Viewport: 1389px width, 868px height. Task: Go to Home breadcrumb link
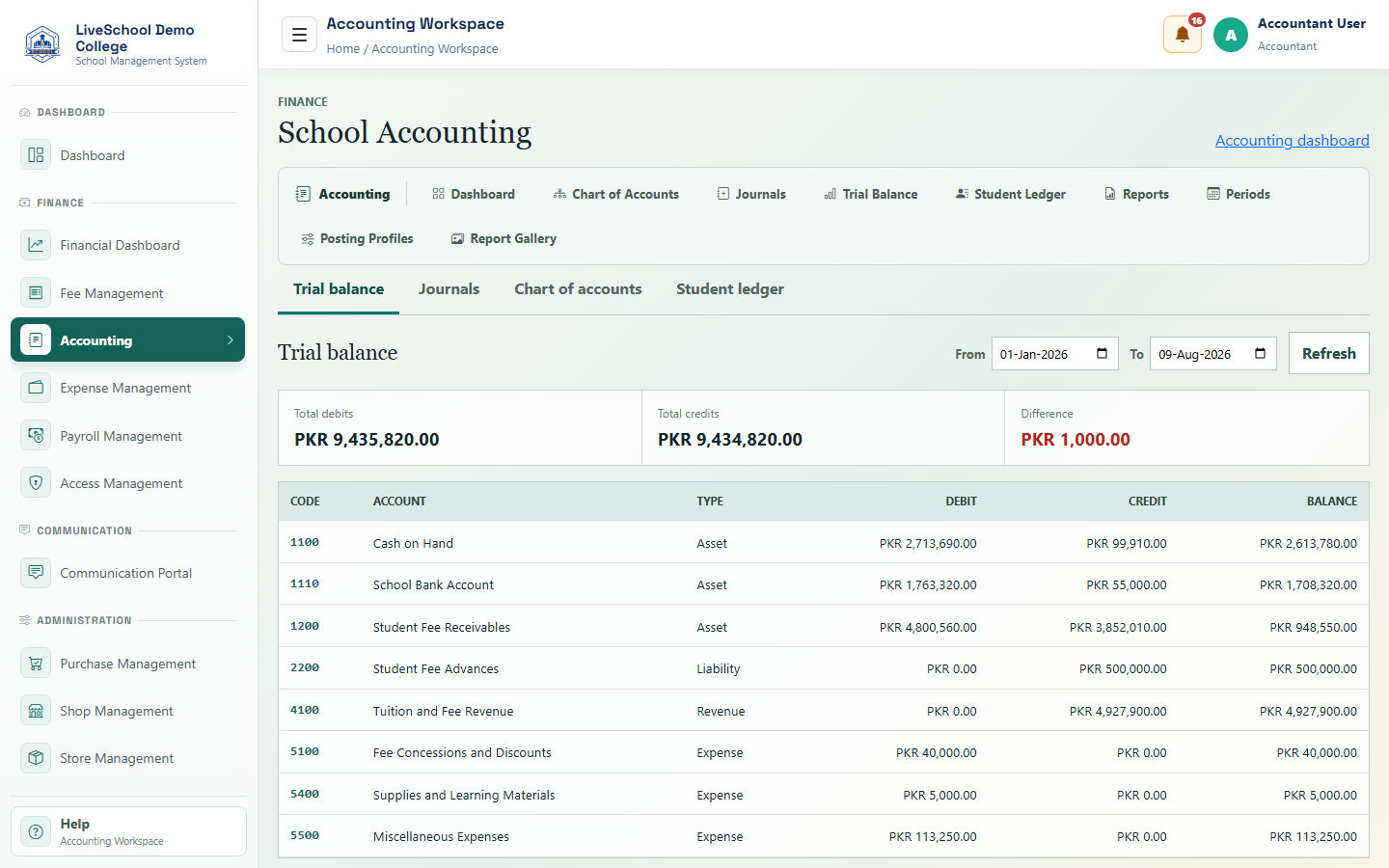pos(342,49)
